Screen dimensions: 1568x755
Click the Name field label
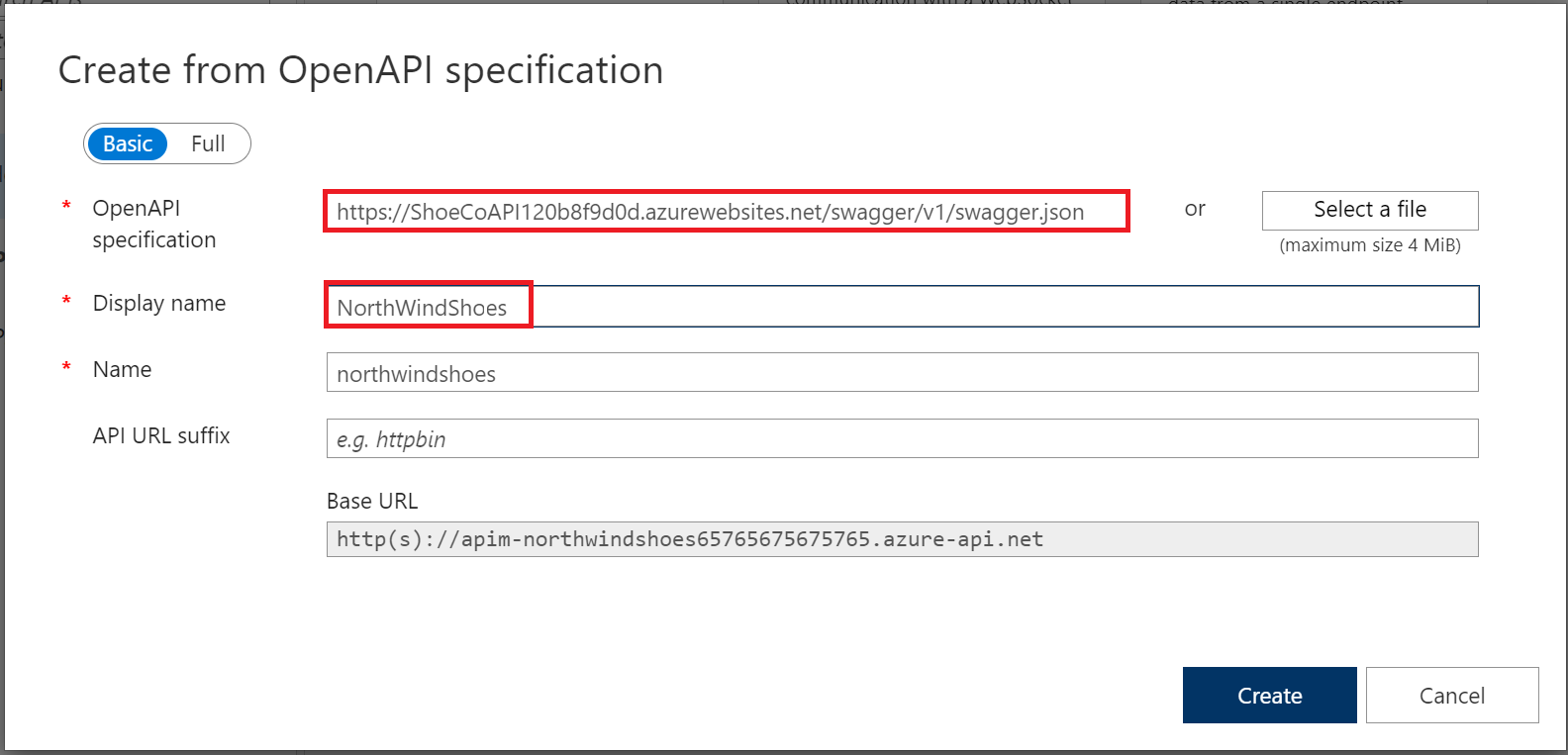click(x=122, y=369)
